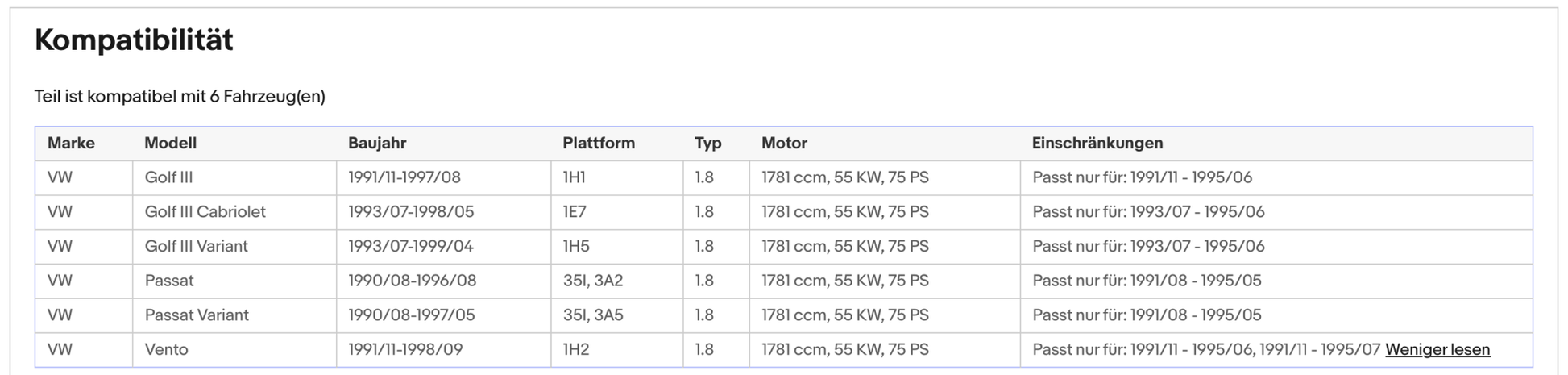Click the "Kompatibilität" heading
This screenshot has height=375, width=1568.
[134, 40]
